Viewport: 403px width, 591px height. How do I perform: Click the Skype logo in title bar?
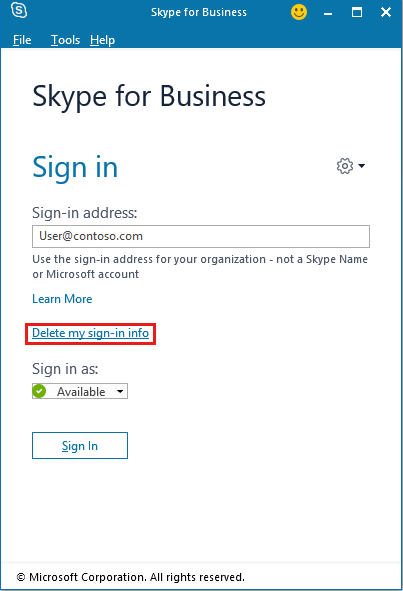pyautogui.click(x=19, y=10)
